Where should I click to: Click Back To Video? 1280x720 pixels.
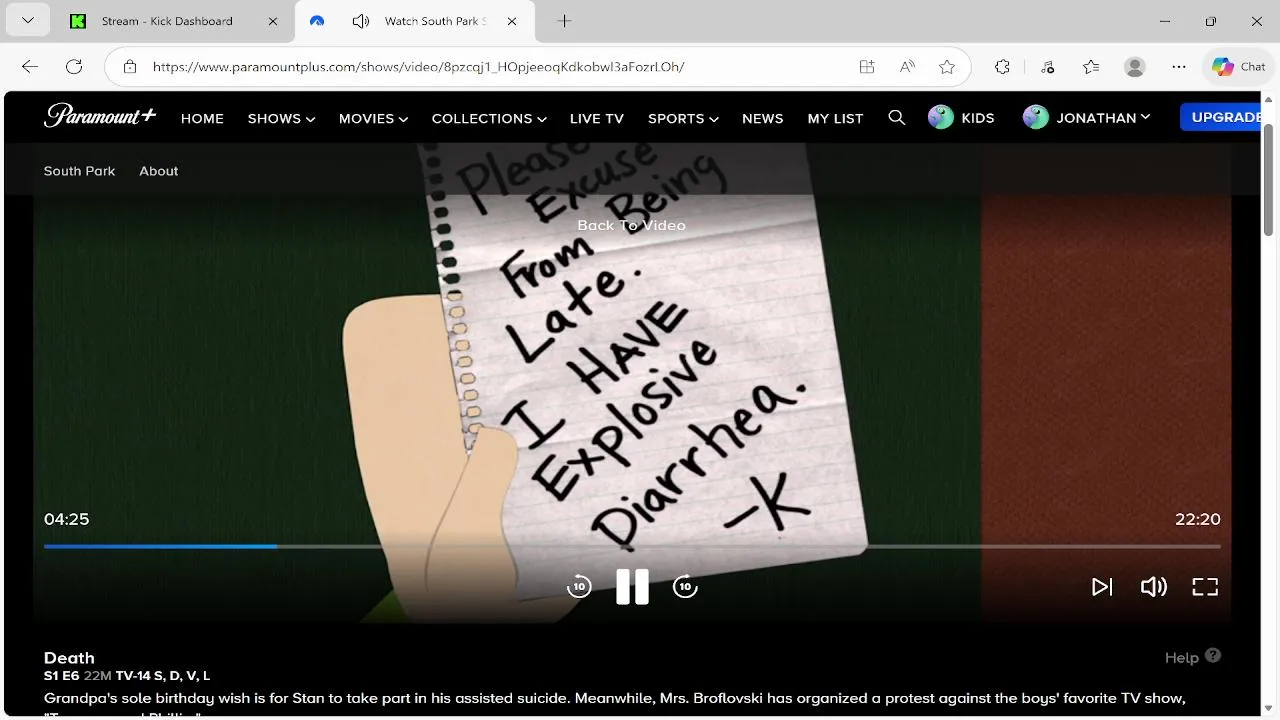(x=631, y=225)
